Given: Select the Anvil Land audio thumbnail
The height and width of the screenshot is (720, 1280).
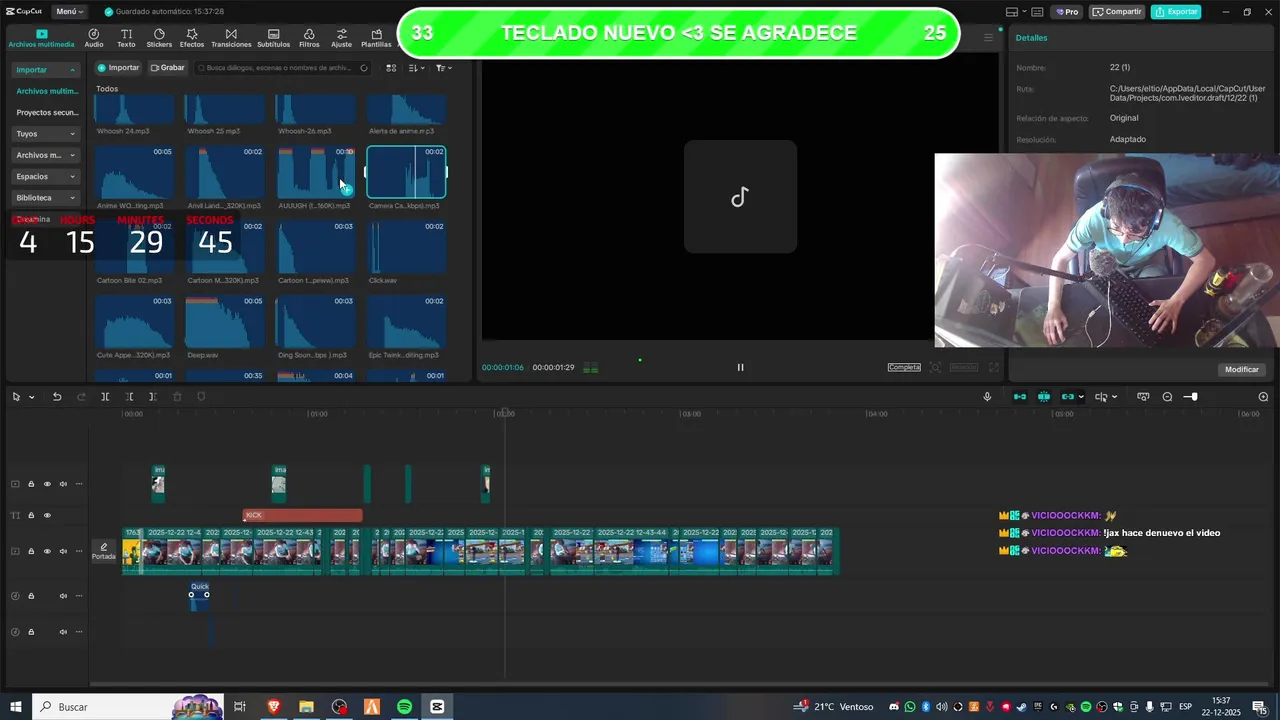Looking at the screenshot, I should (225, 172).
